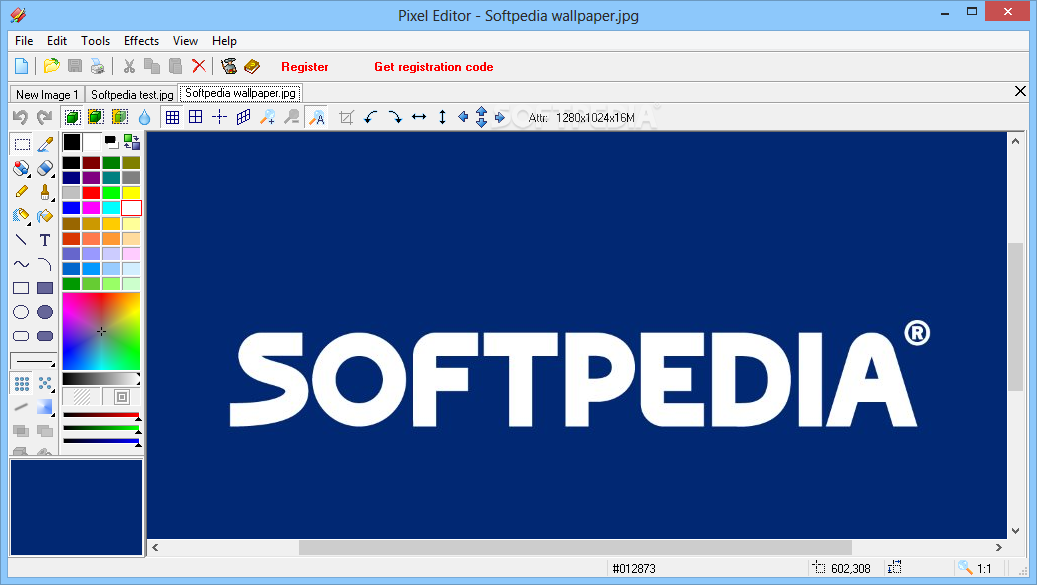Click the navy image preview thumbnail
Screen dimensions: 1037x585
coord(77,508)
